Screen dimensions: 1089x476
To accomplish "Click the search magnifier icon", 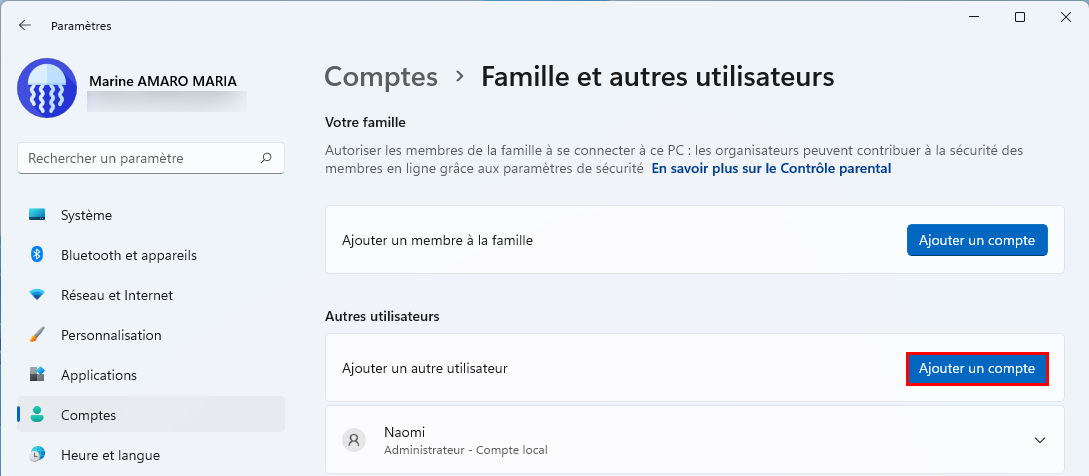I will point(266,158).
